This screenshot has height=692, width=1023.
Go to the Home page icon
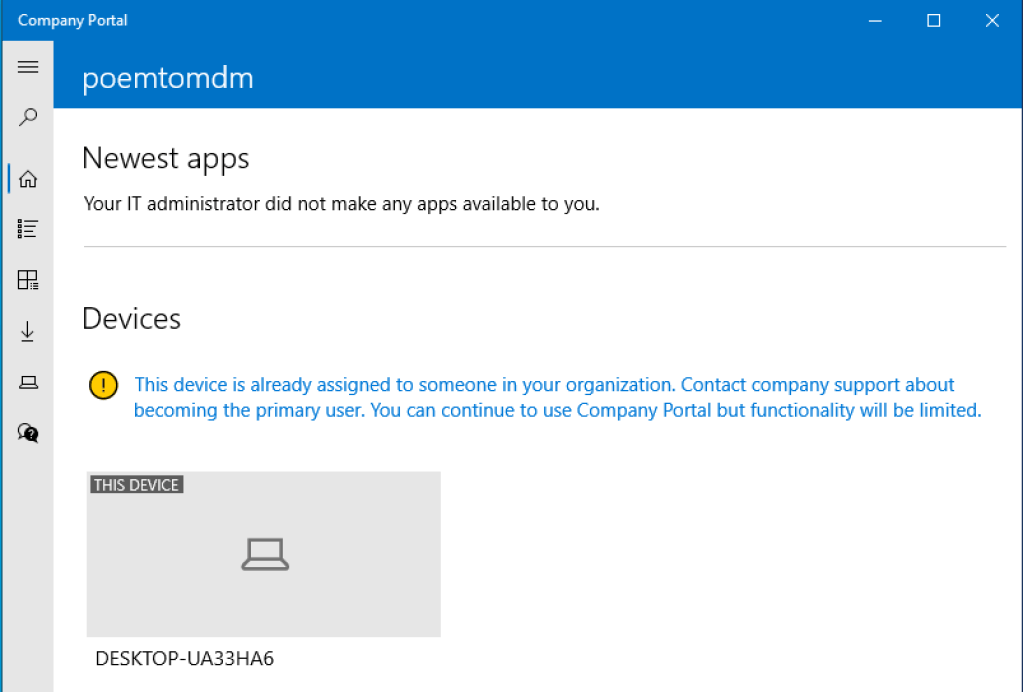[28, 179]
